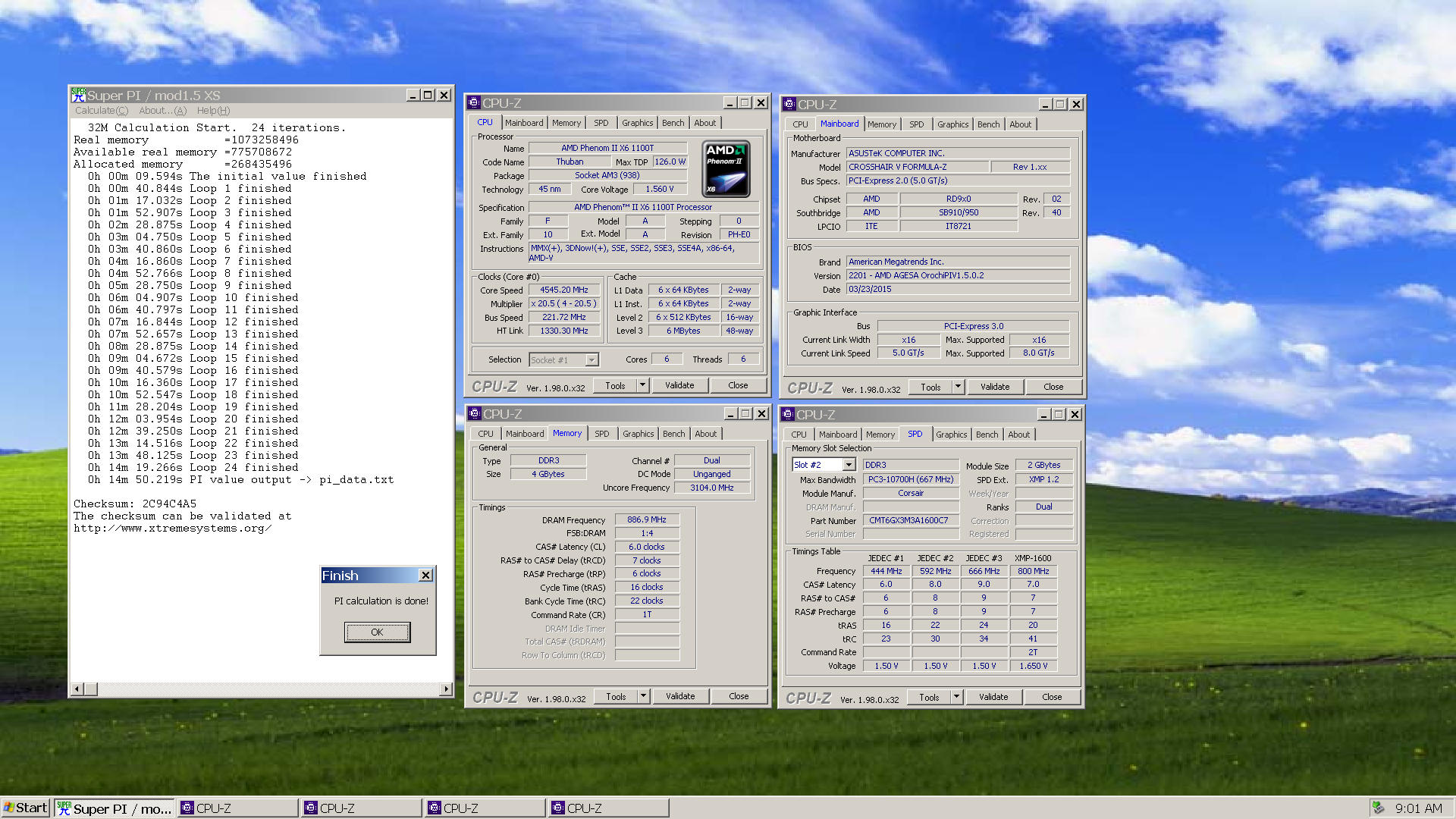The width and height of the screenshot is (1456, 819).
Task: Click the CPU-Z icon in the Memory window's title bar
Action: [x=475, y=413]
